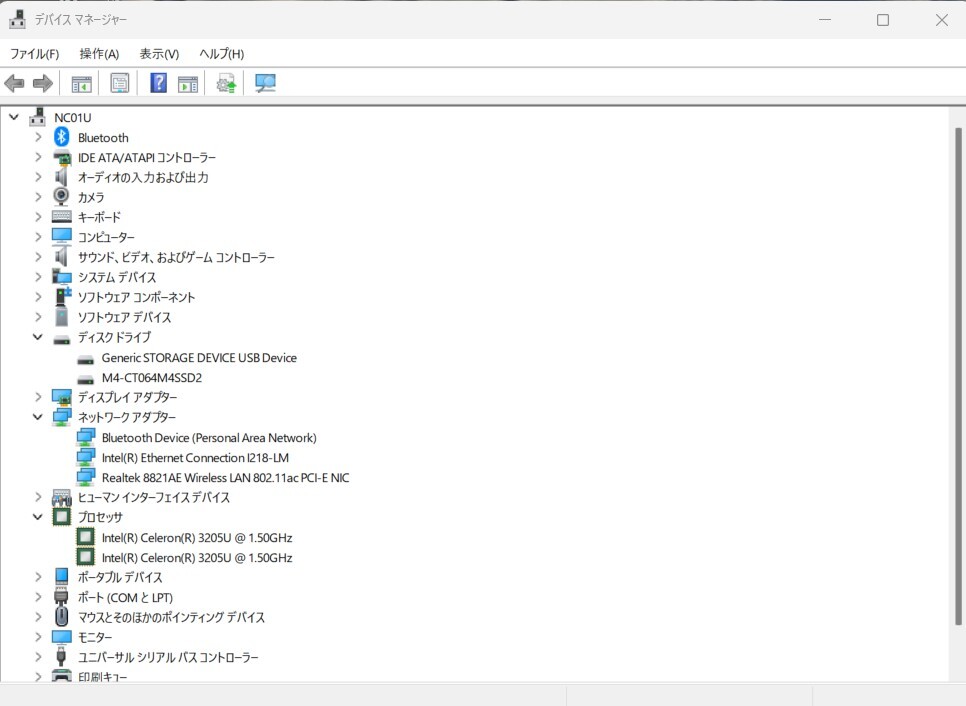This screenshot has height=706, width=966.
Task: Expand the サウンド、ビデオ、およびゲーム コントローラー node
Action: click(x=38, y=257)
